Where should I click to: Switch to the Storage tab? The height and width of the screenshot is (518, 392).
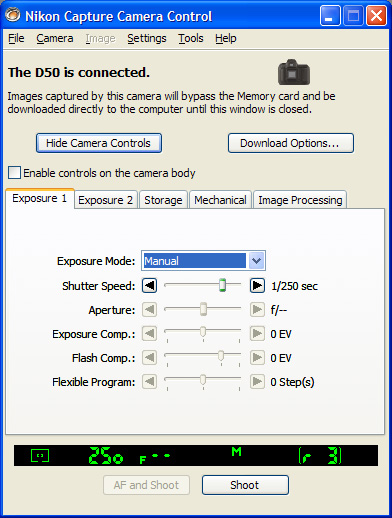click(163, 200)
